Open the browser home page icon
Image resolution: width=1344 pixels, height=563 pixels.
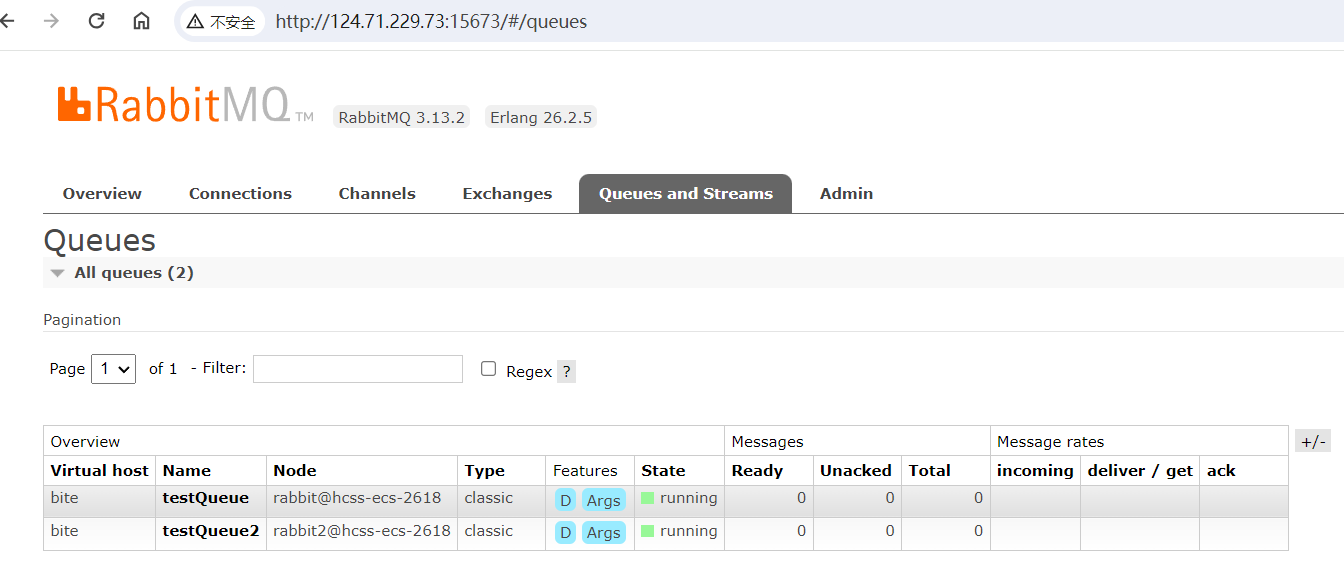pyautogui.click(x=142, y=21)
